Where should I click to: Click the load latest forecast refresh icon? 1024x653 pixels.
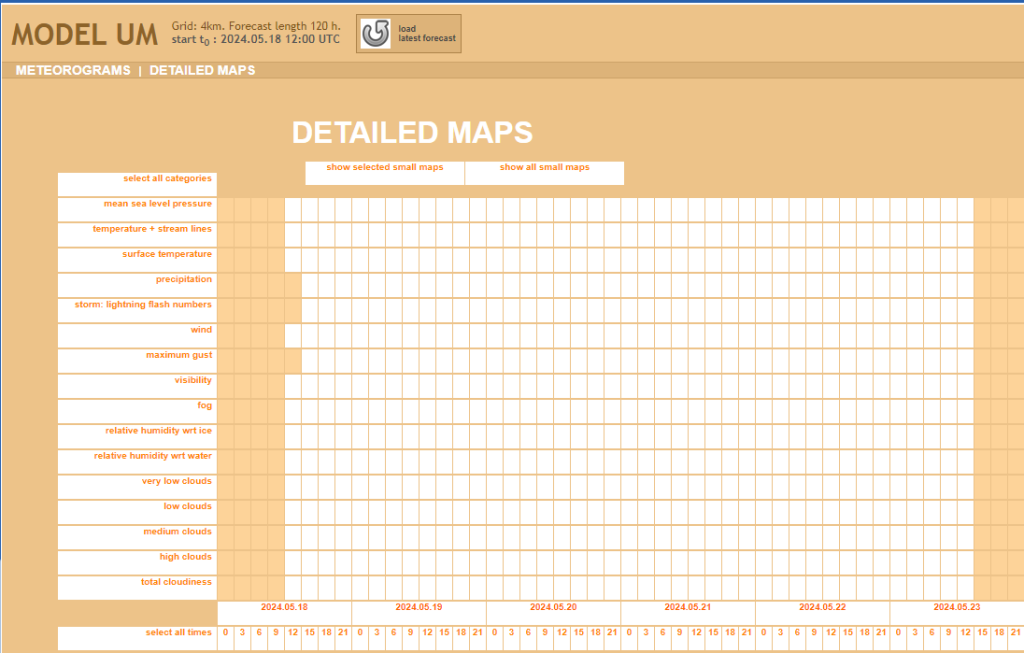[377, 34]
